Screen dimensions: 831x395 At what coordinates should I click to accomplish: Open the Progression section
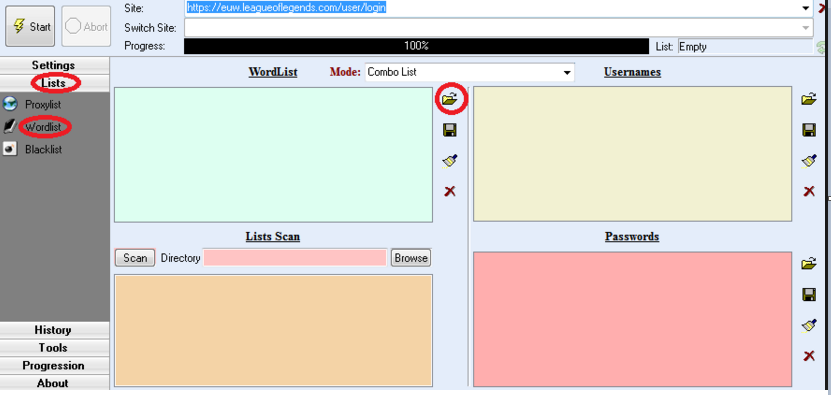click(x=54, y=366)
